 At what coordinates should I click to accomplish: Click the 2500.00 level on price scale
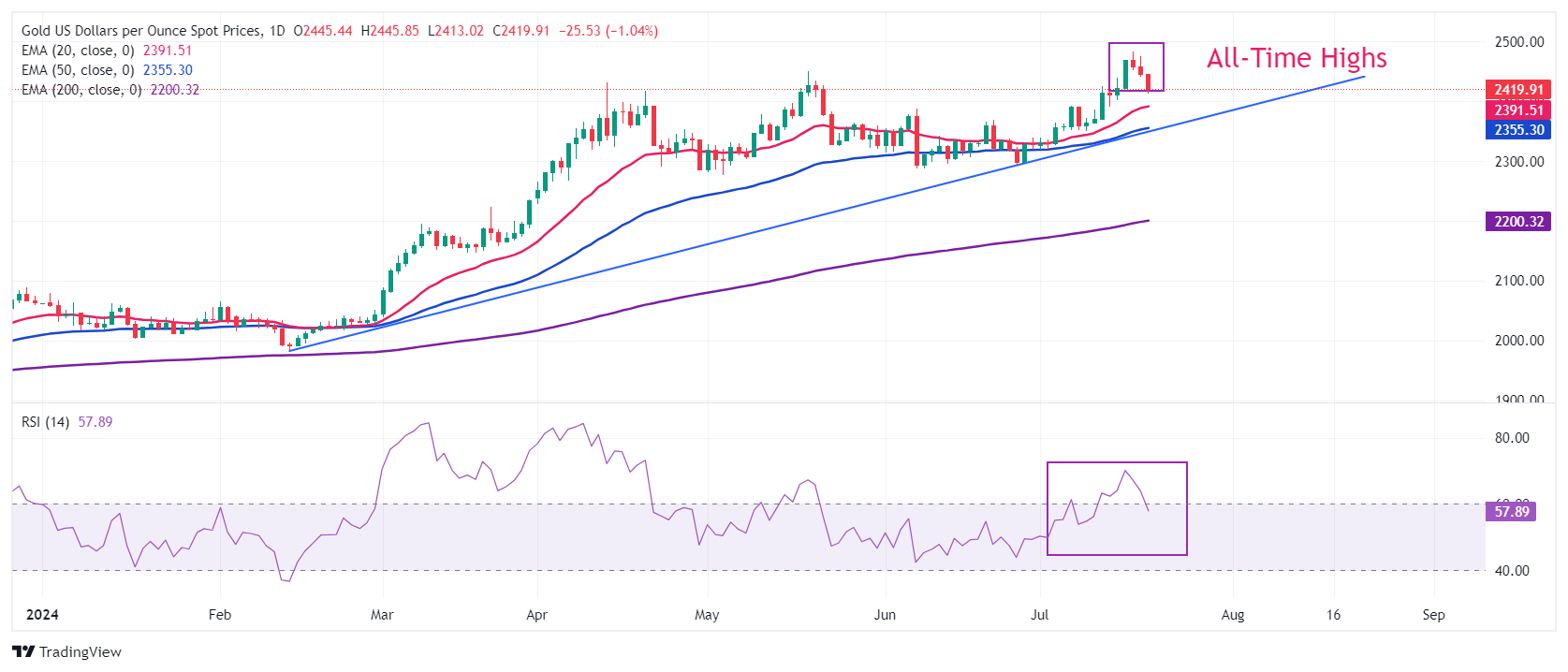(1518, 42)
